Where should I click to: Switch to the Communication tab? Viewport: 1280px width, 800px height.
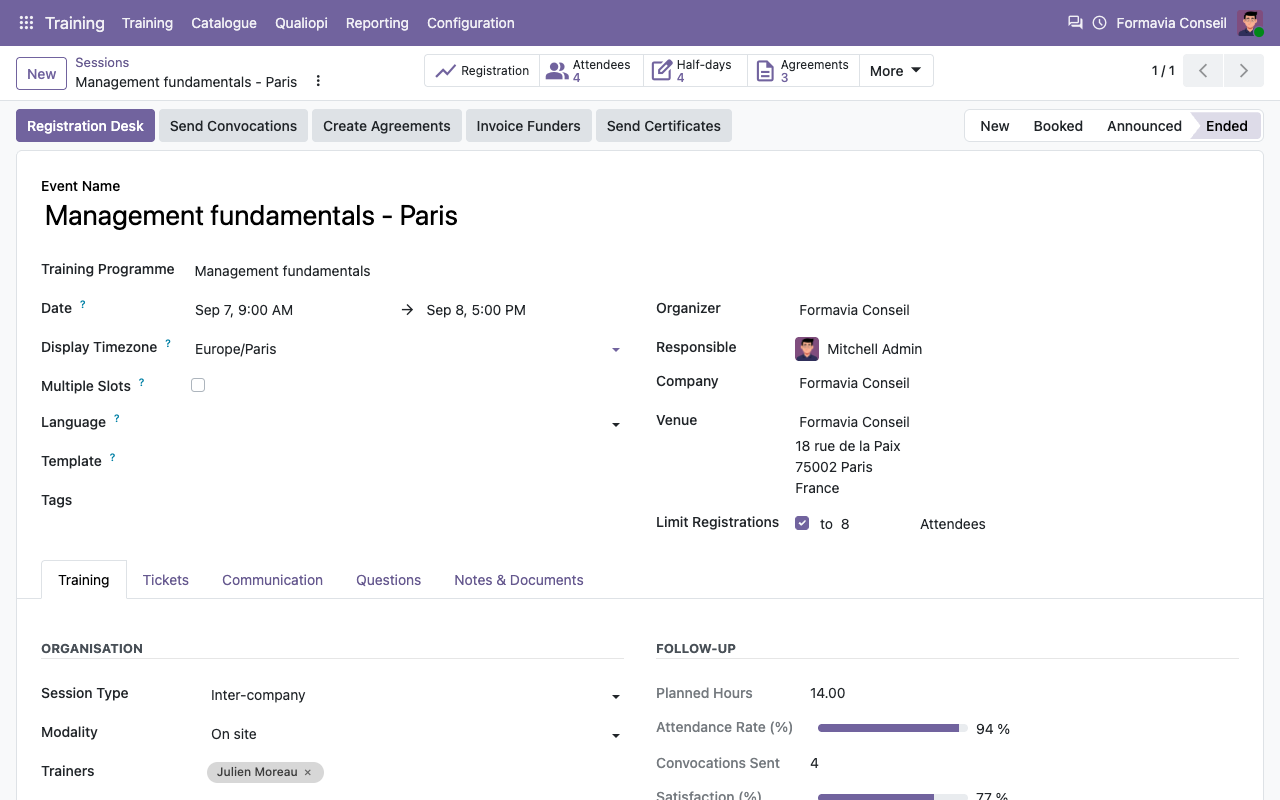click(x=272, y=580)
